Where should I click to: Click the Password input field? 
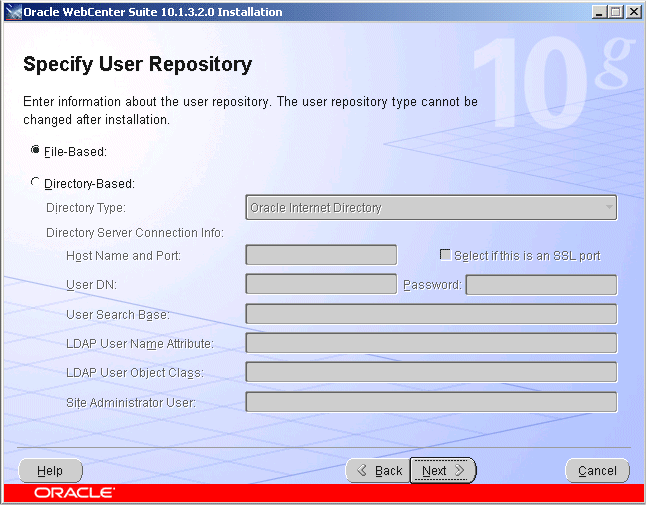click(x=541, y=285)
